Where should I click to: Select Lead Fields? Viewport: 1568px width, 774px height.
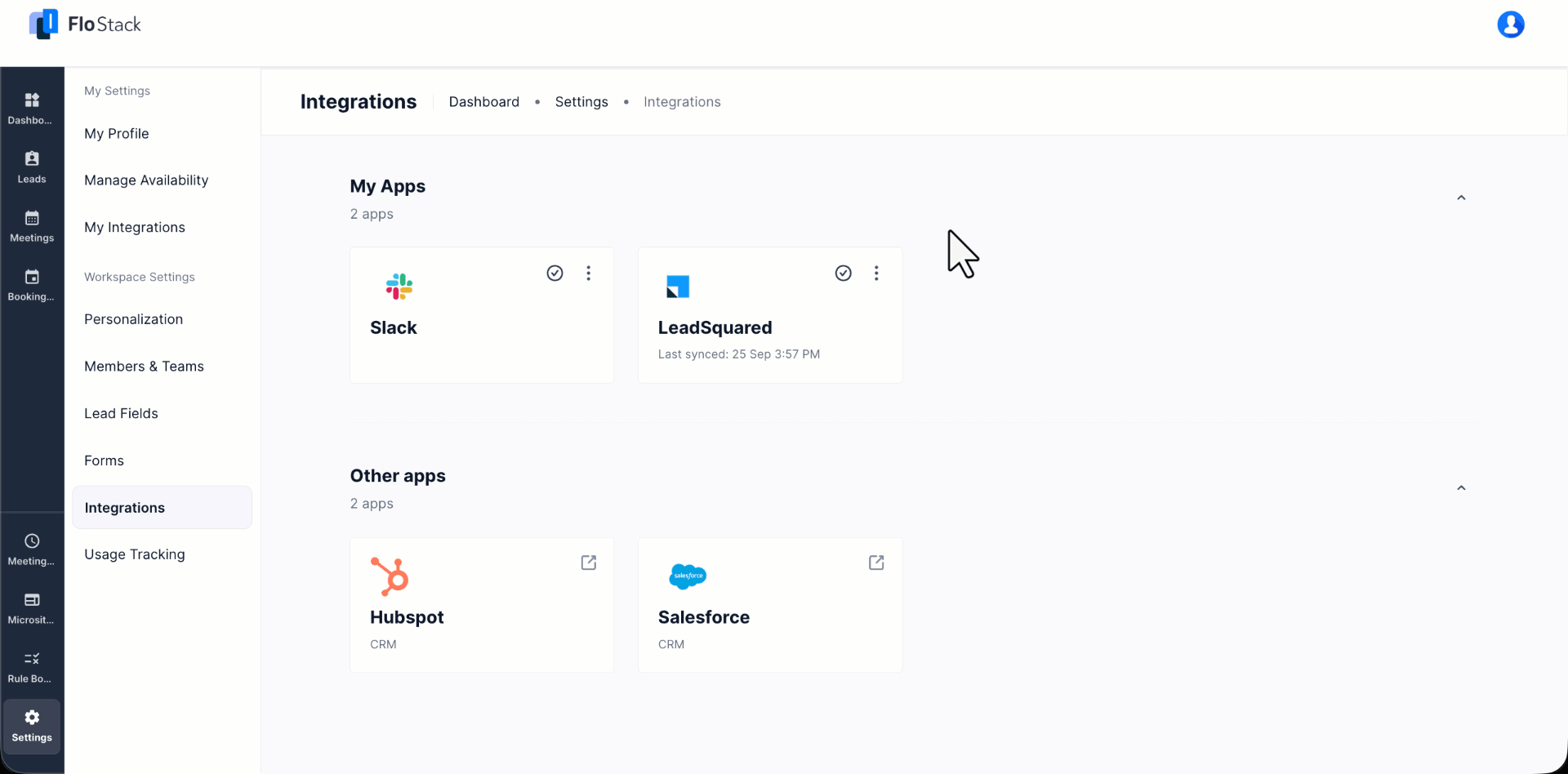click(x=121, y=414)
